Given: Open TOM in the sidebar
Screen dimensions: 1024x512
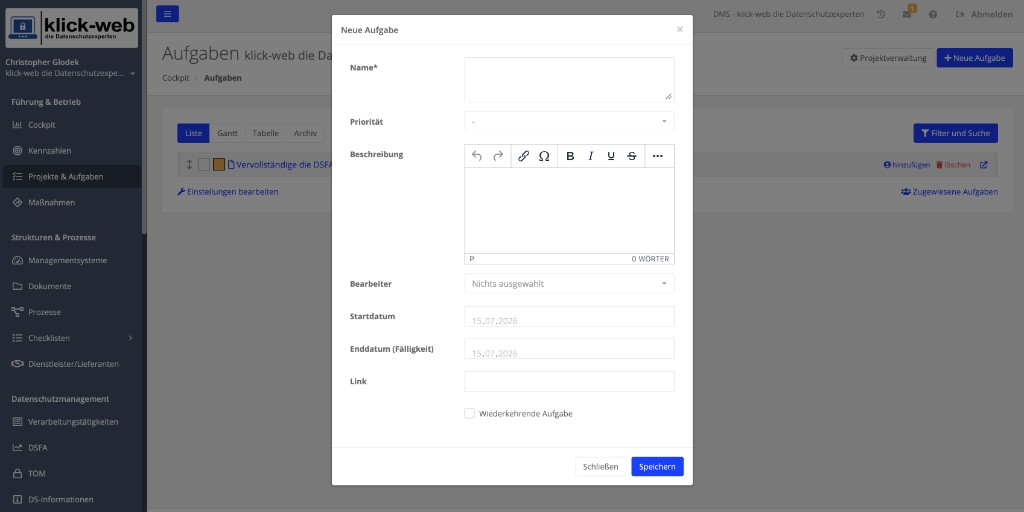Looking at the screenshot, I should [71, 473].
